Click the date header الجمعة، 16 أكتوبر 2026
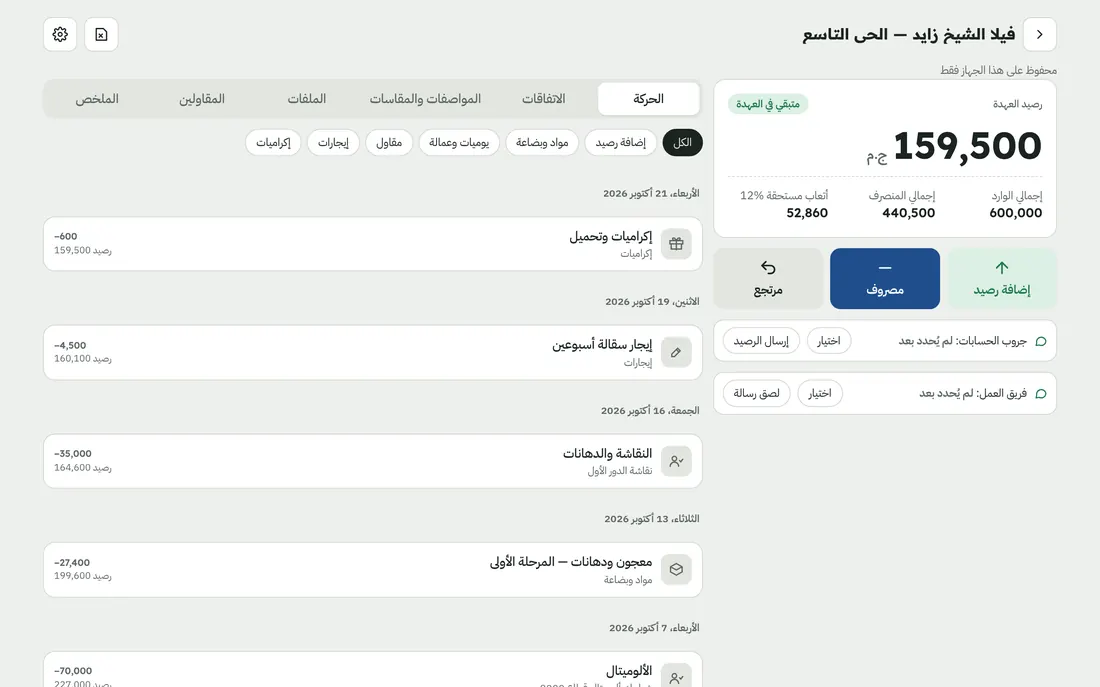Image resolution: width=1100 pixels, height=687 pixels. tap(650, 411)
